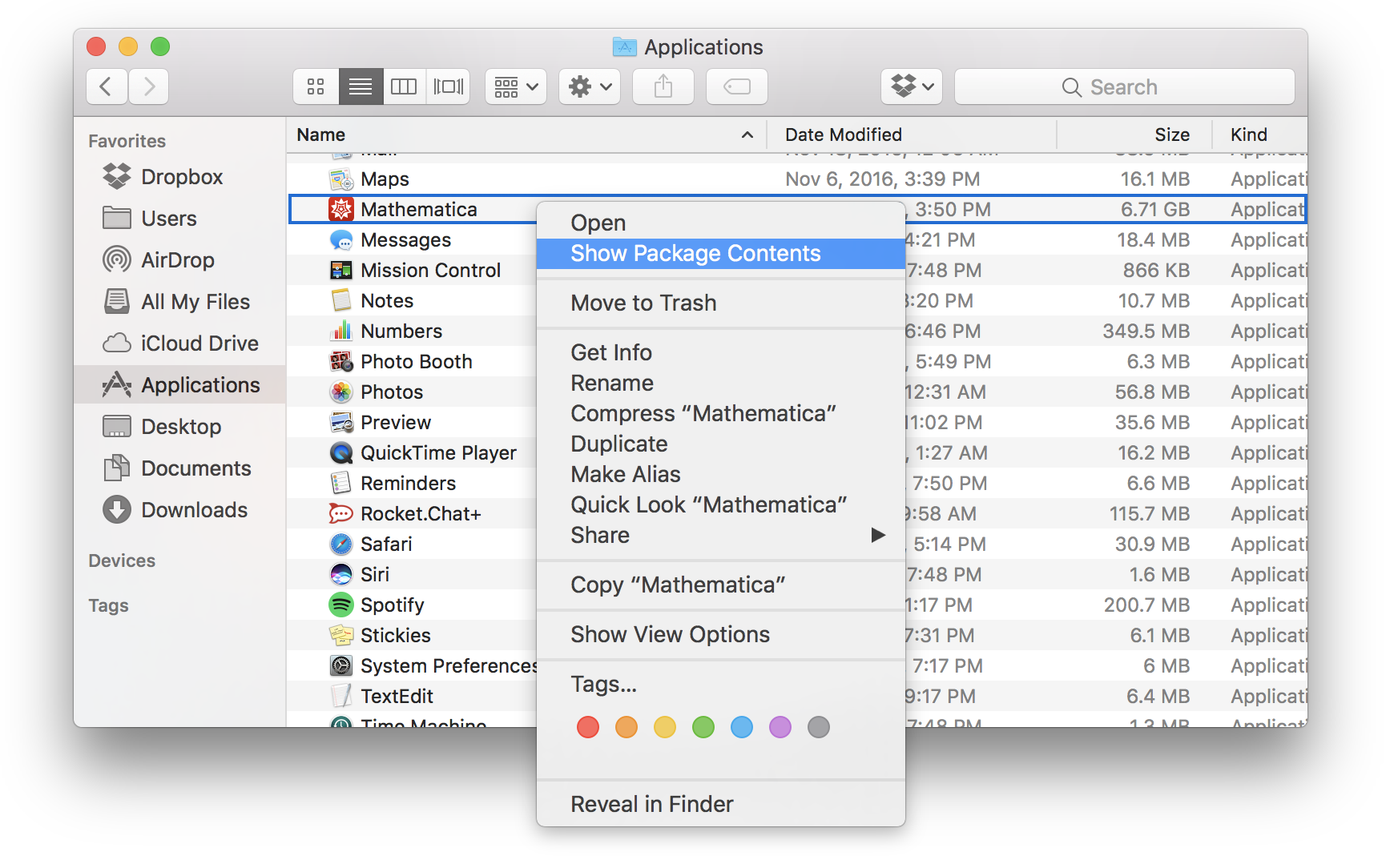Open the Action gear dropdown
Viewport: 1394px width, 868px height.
pos(590,86)
